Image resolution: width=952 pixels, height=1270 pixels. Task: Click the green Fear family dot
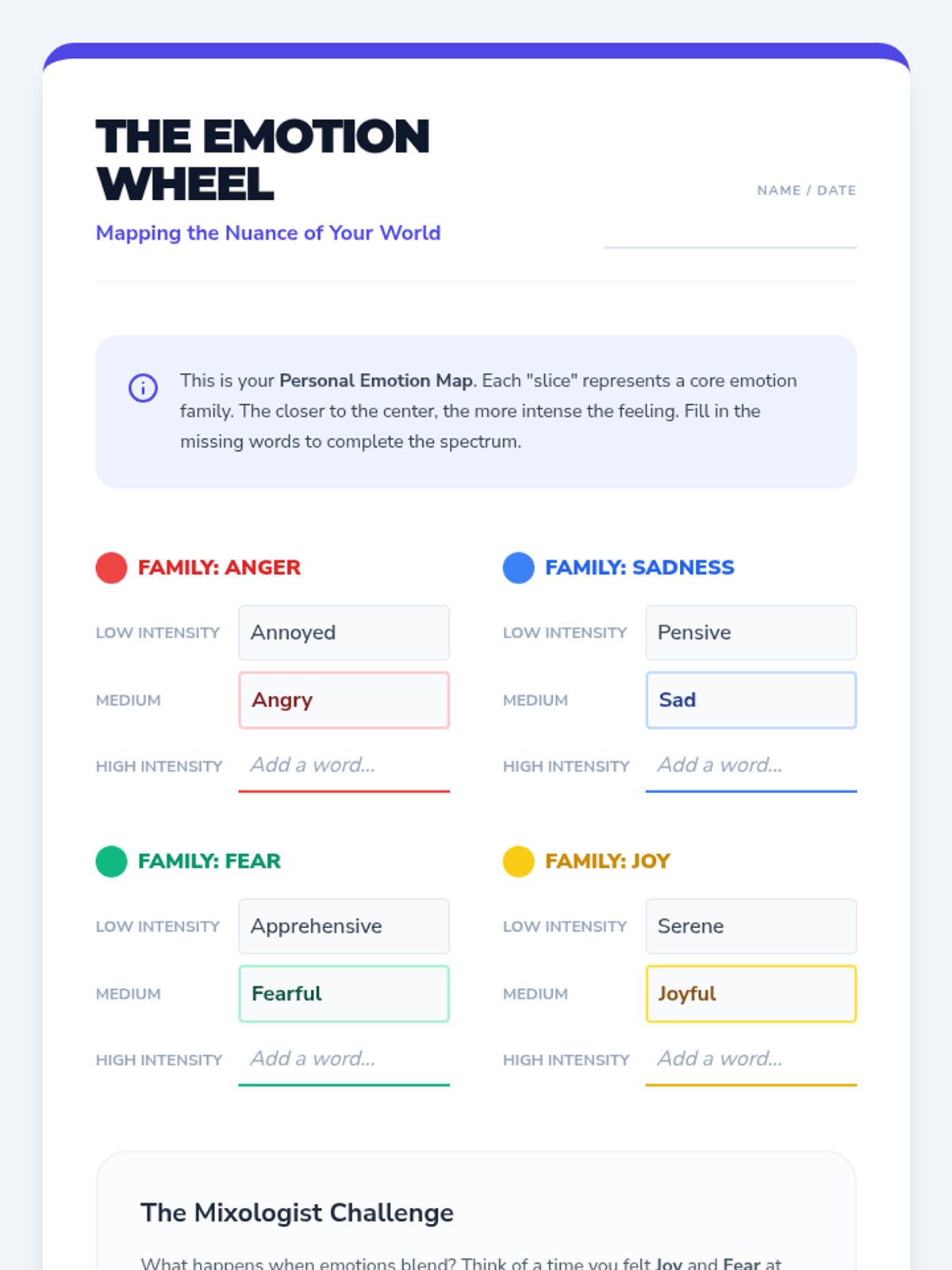(x=111, y=861)
